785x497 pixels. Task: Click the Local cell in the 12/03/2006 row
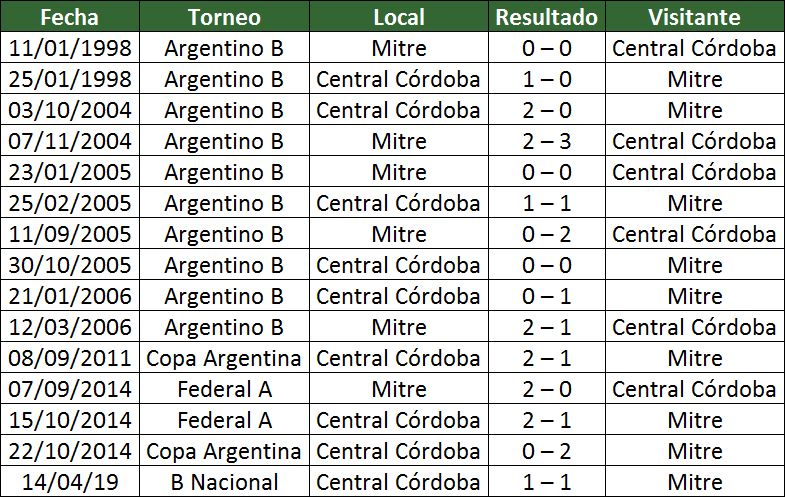coord(398,327)
